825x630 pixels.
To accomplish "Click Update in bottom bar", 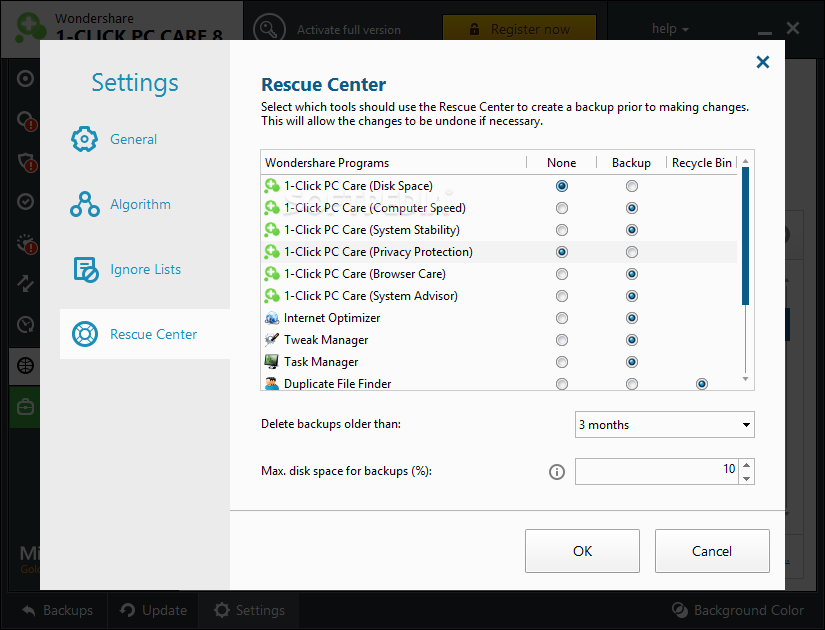I will pos(153,611).
